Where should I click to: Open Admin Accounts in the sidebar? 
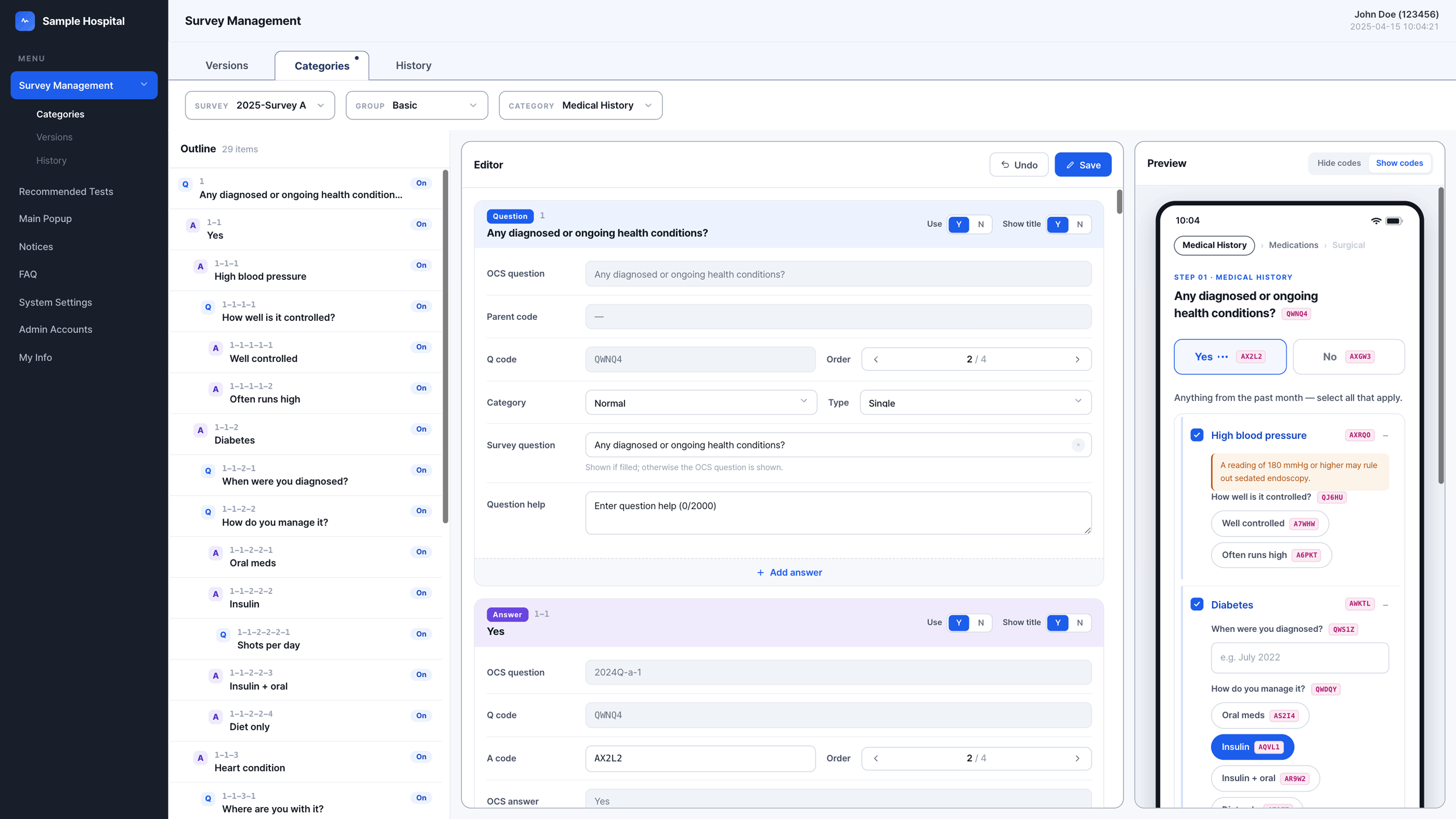click(x=55, y=329)
